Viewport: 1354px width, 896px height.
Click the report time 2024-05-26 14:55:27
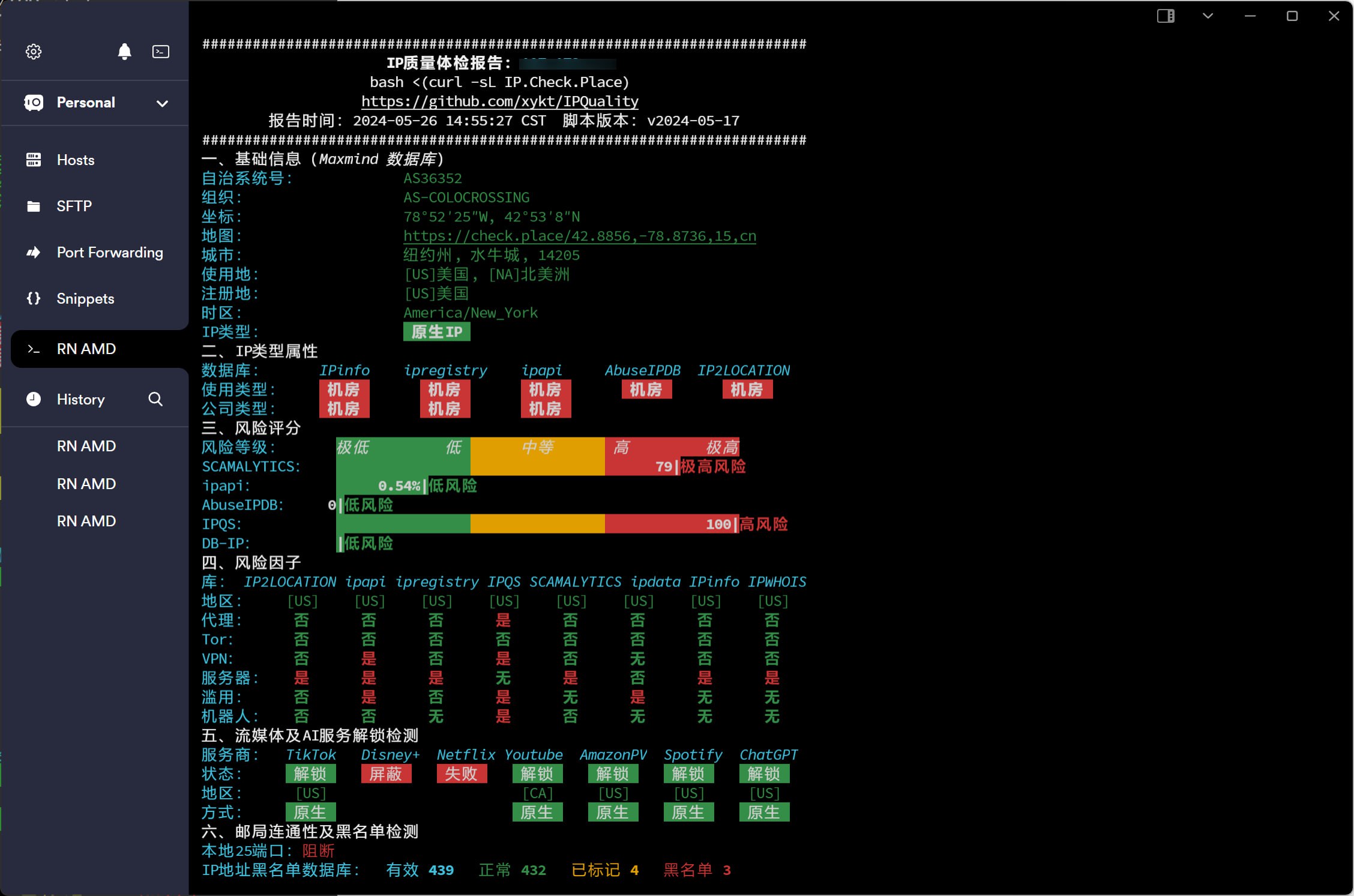click(x=433, y=121)
